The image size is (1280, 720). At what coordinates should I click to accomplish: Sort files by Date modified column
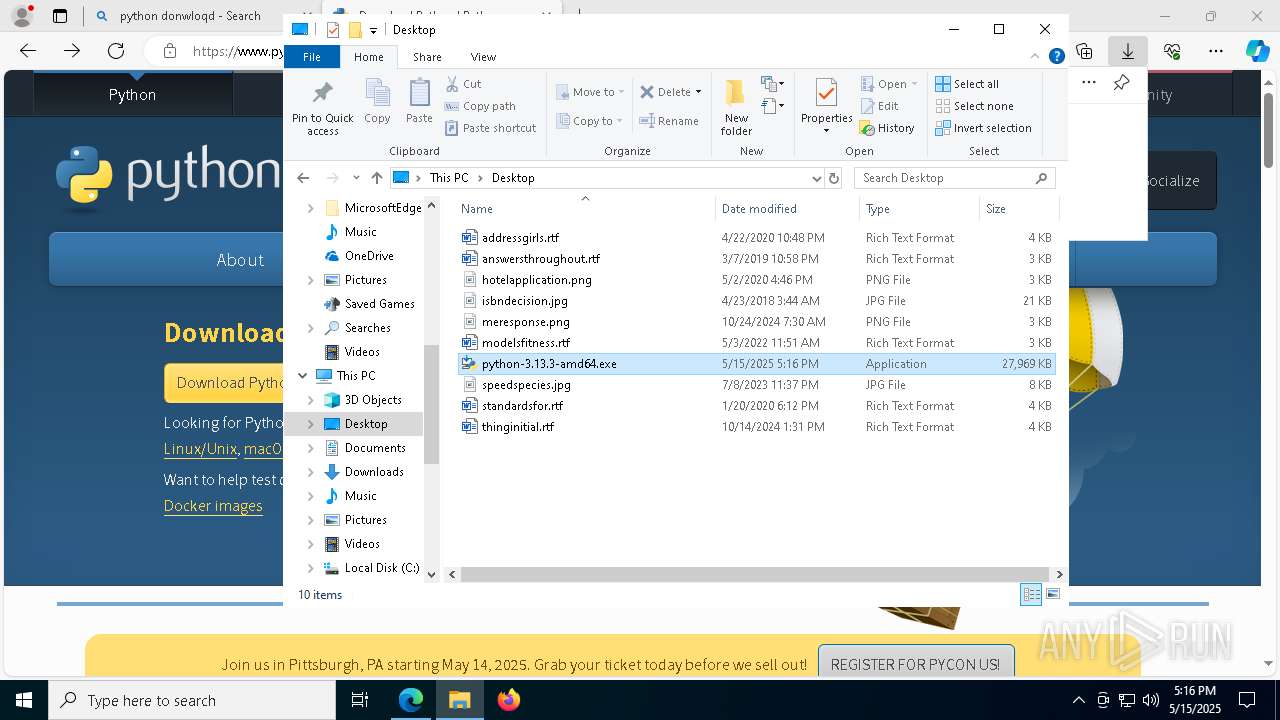click(x=787, y=208)
